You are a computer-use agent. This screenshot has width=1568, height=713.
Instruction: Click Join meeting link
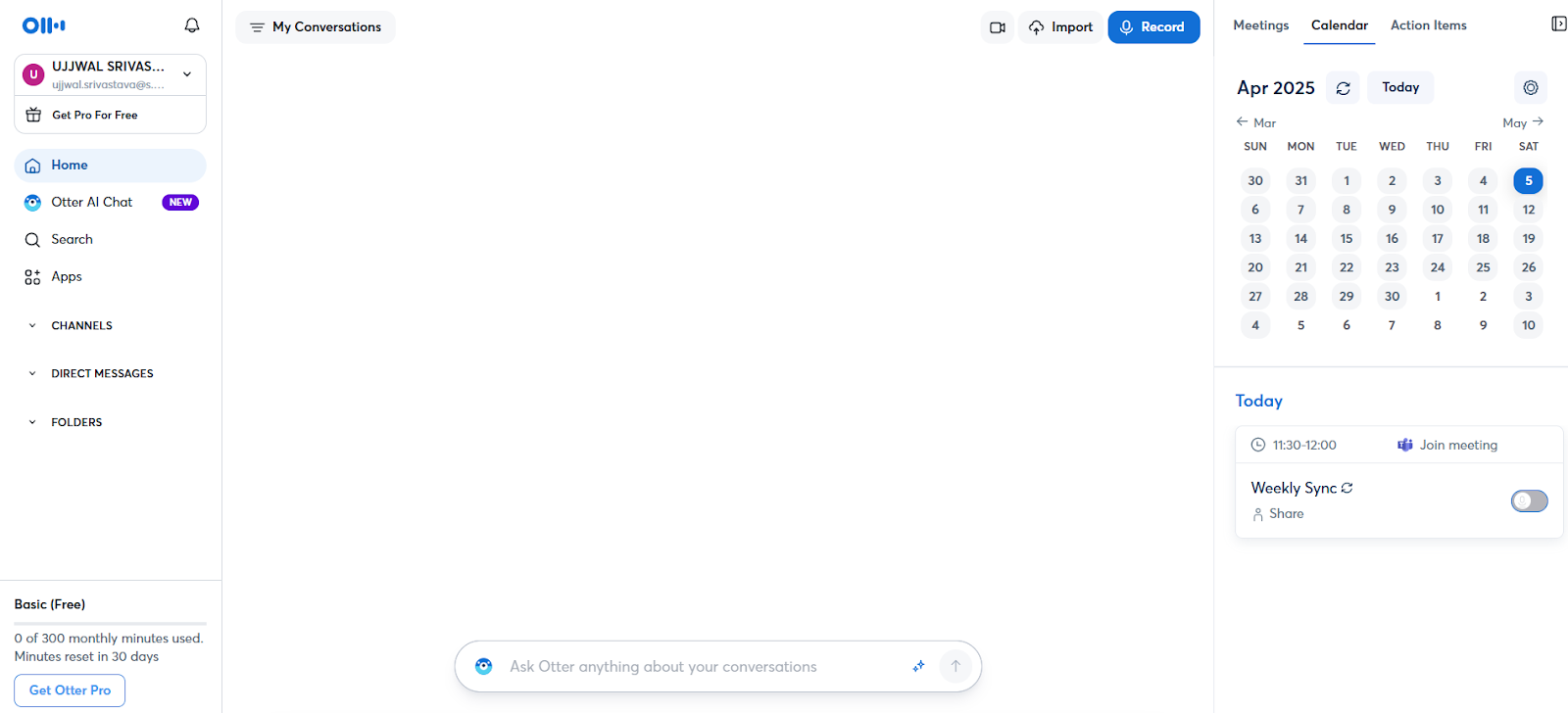click(1447, 445)
